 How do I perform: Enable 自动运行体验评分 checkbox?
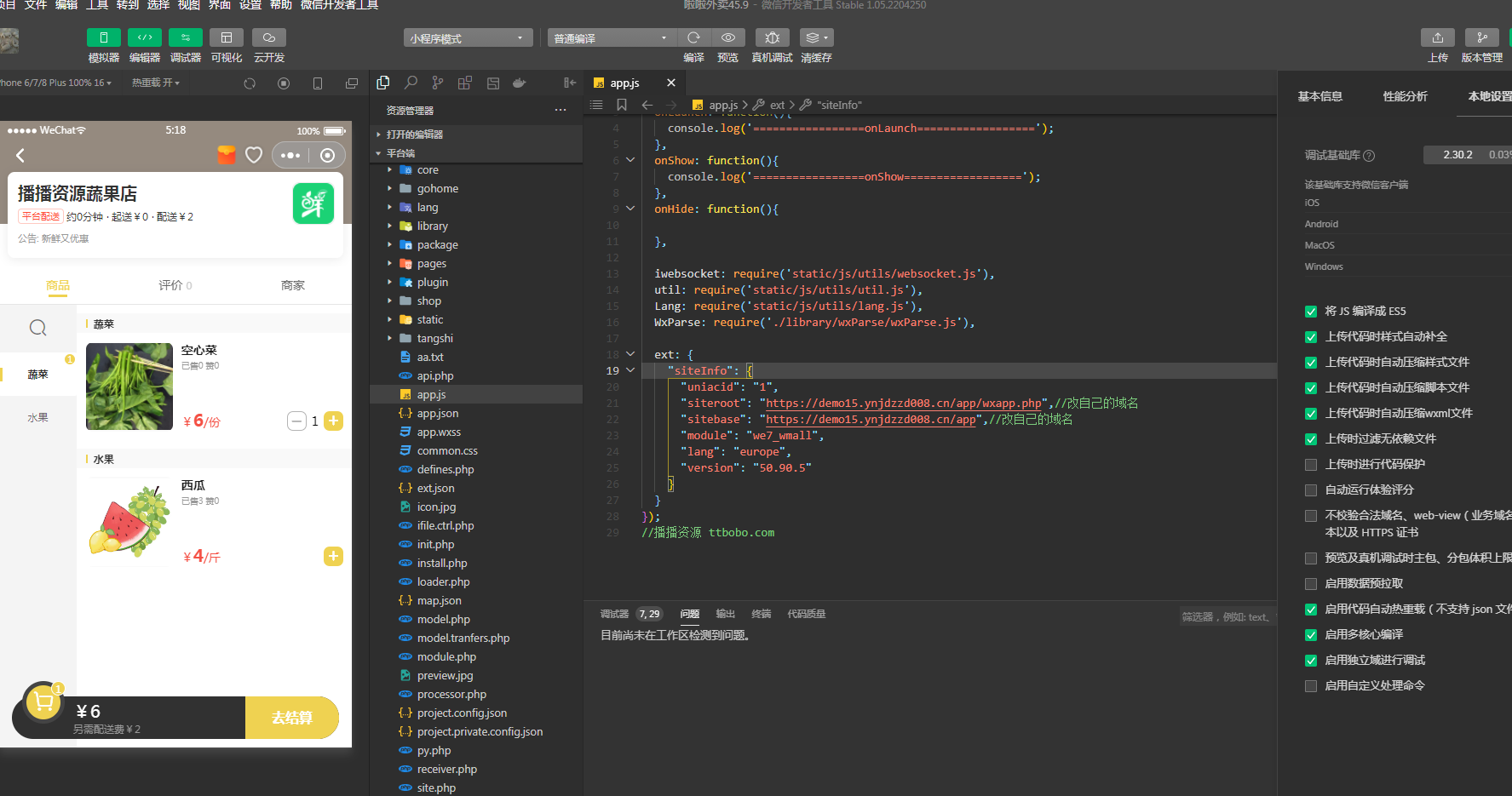point(1311,490)
